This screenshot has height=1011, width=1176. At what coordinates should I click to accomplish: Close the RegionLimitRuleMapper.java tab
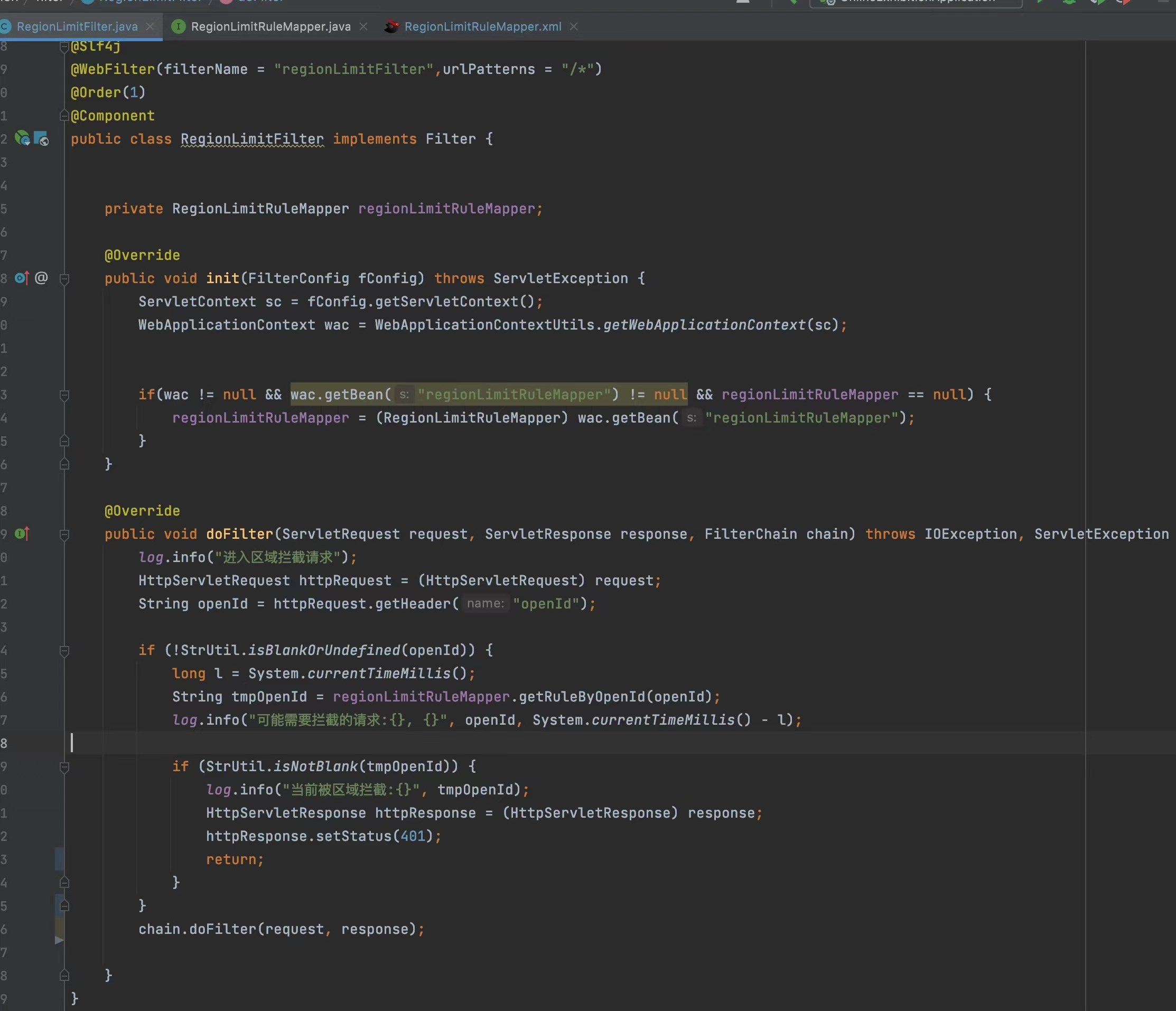tap(364, 26)
